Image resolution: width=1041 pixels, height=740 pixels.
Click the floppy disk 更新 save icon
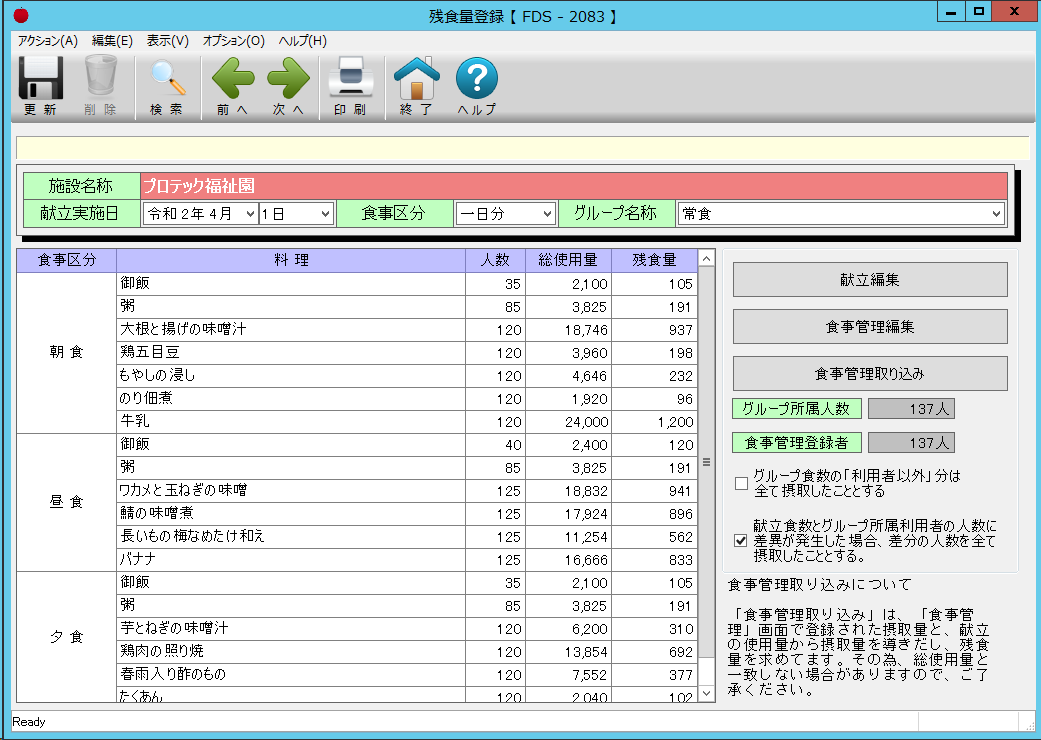41,80
